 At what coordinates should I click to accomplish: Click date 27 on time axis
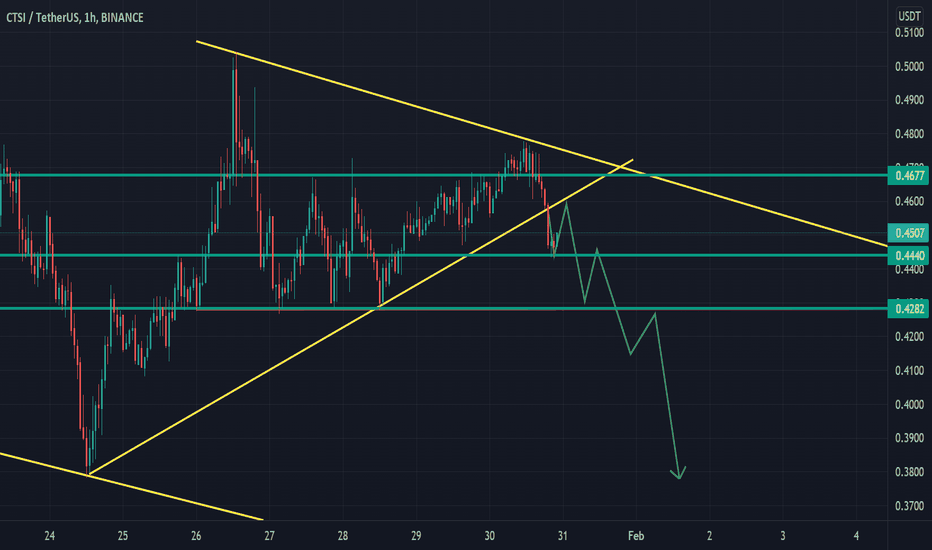point(269,536)
